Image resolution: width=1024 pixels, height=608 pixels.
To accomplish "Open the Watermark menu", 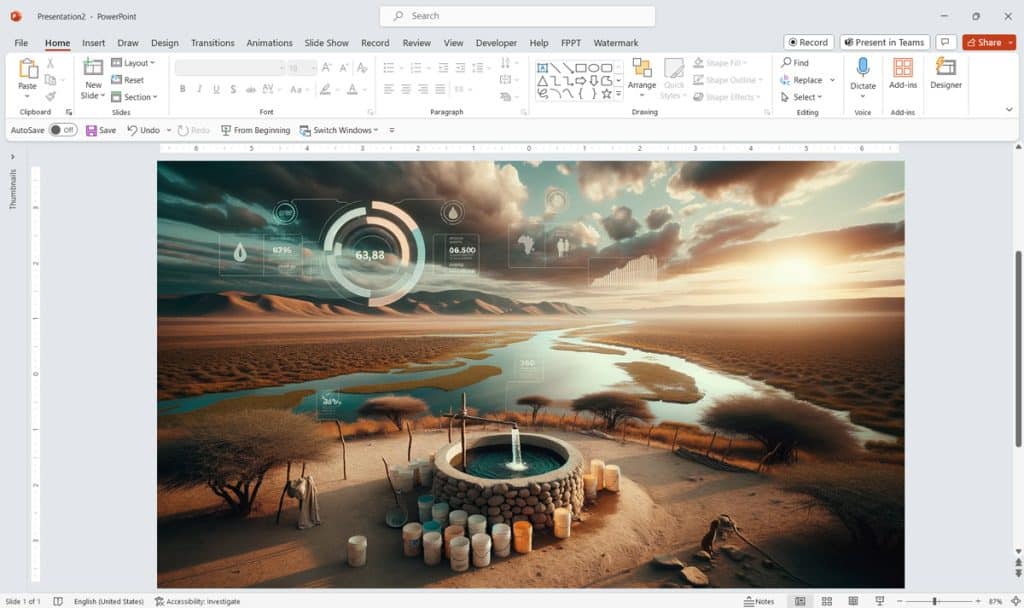I will click(x=616, y=43).
